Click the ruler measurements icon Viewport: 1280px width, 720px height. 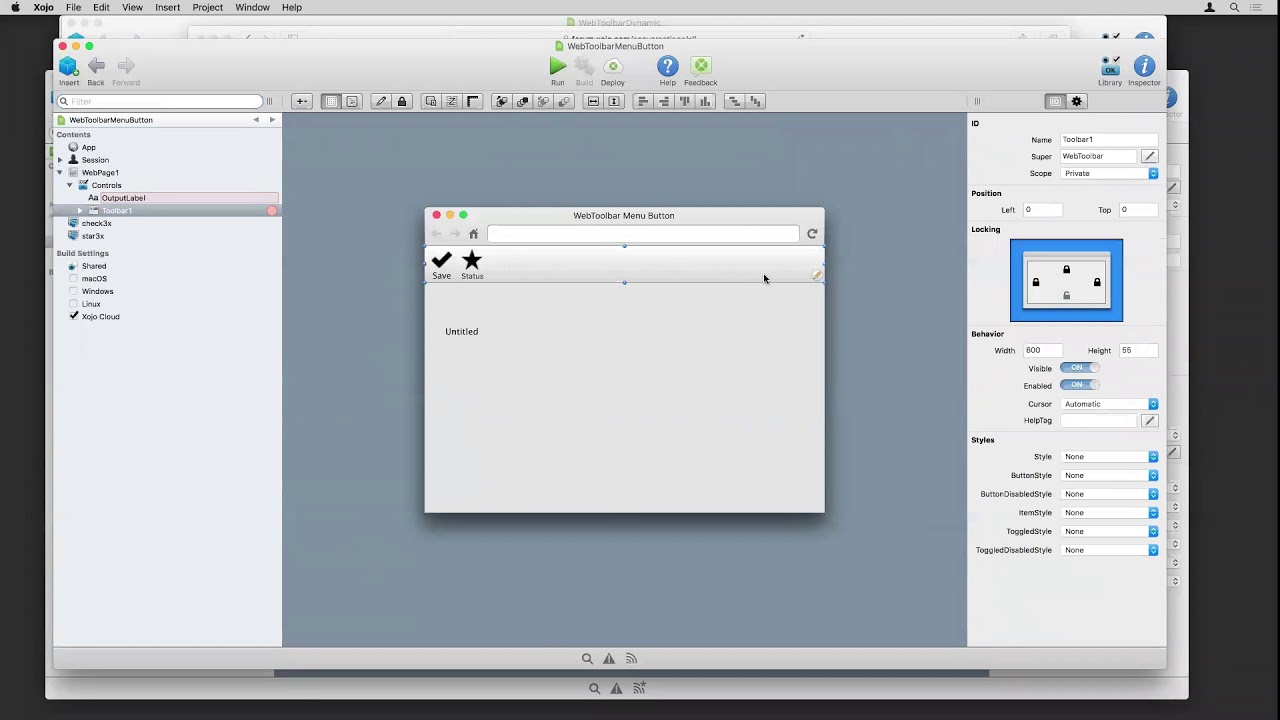point(473,101)
